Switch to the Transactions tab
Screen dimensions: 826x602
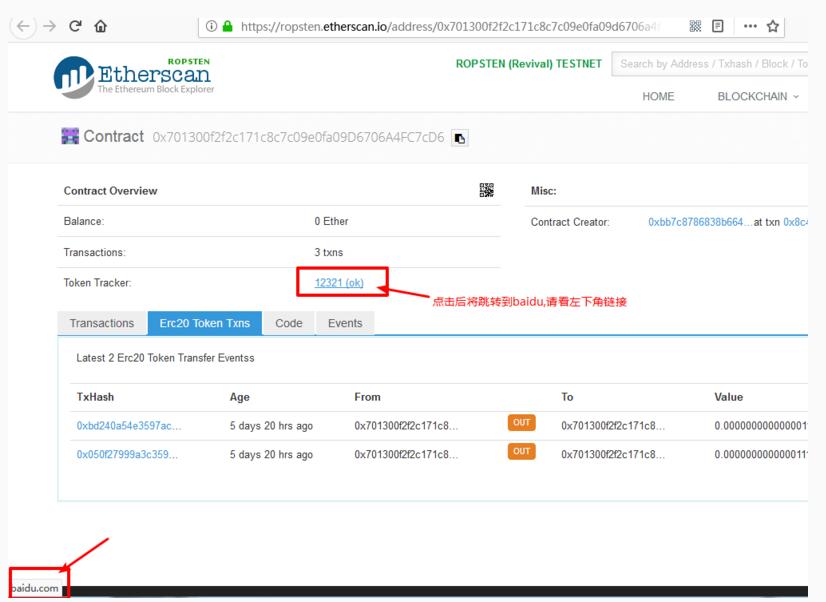tap(102, 323)
